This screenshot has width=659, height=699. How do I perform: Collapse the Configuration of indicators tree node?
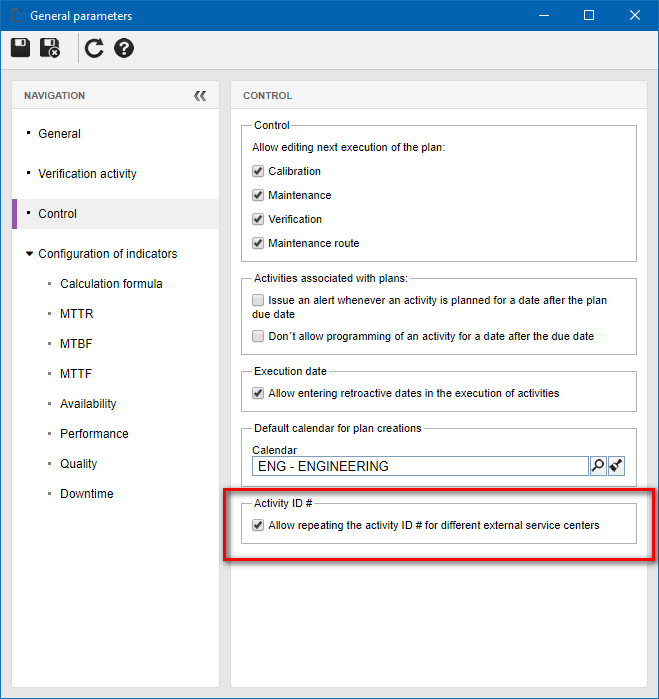pyautogui.click(x=29, y=254)
